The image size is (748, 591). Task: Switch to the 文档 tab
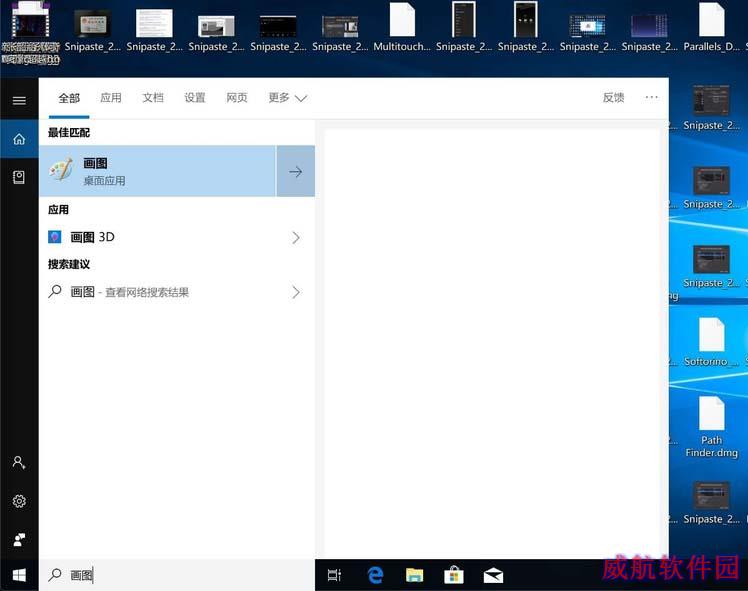152,98
